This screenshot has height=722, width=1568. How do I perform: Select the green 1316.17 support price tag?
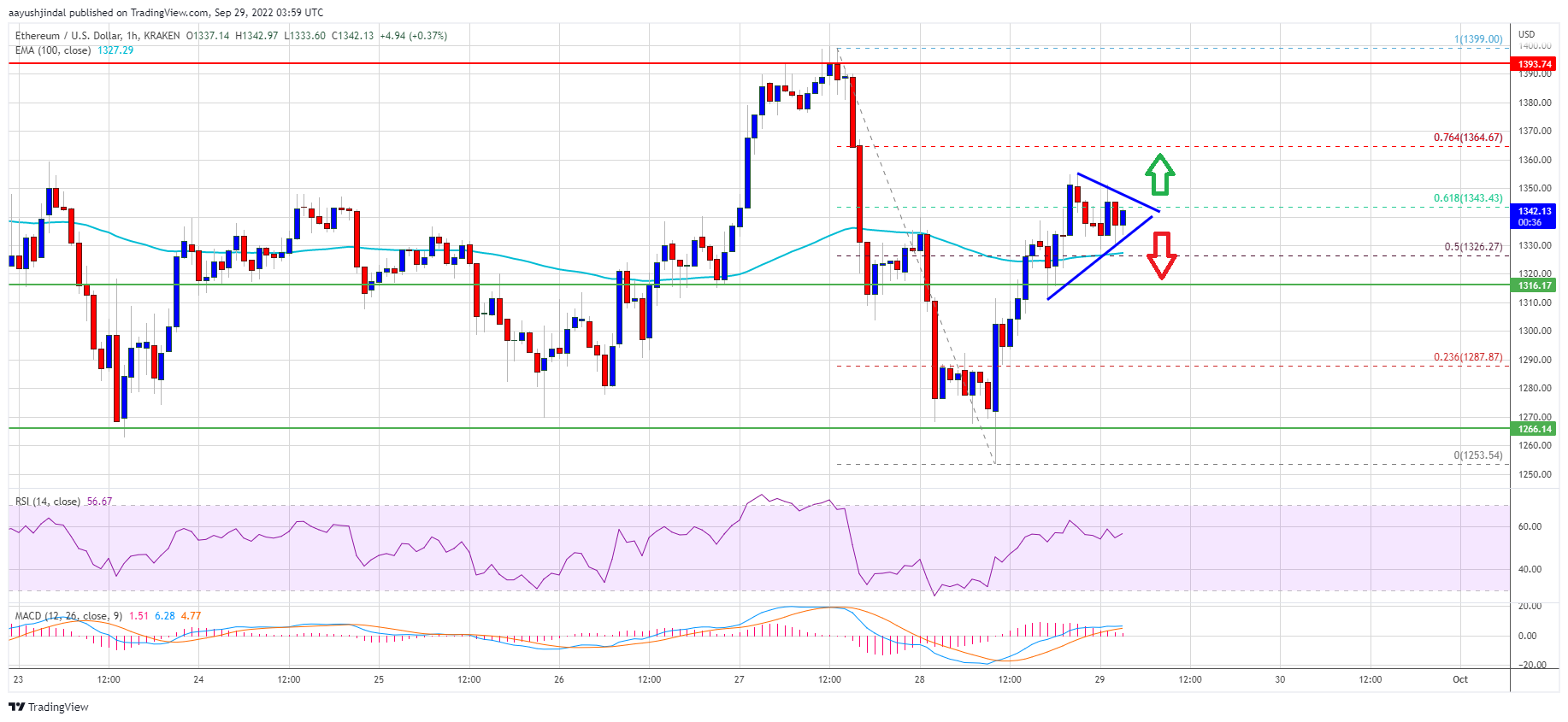[x=1534, y=285]
